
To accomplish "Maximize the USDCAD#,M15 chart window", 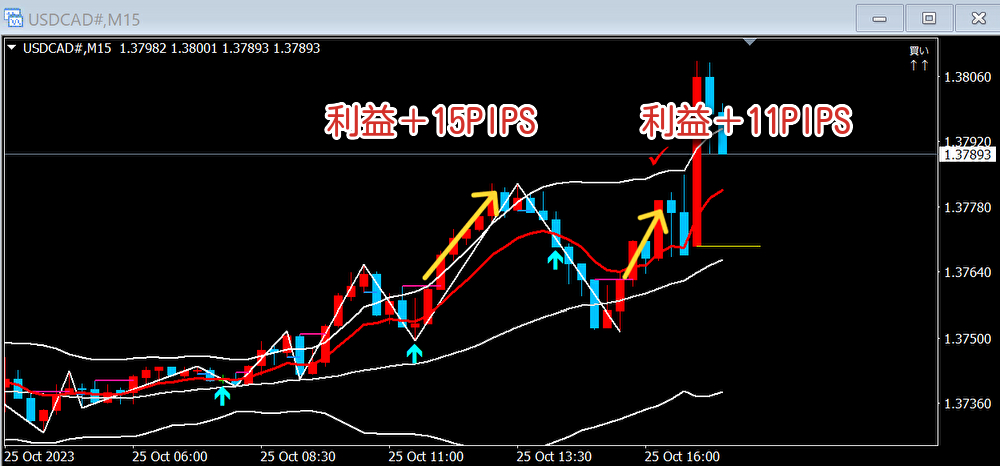I will 929,18.
